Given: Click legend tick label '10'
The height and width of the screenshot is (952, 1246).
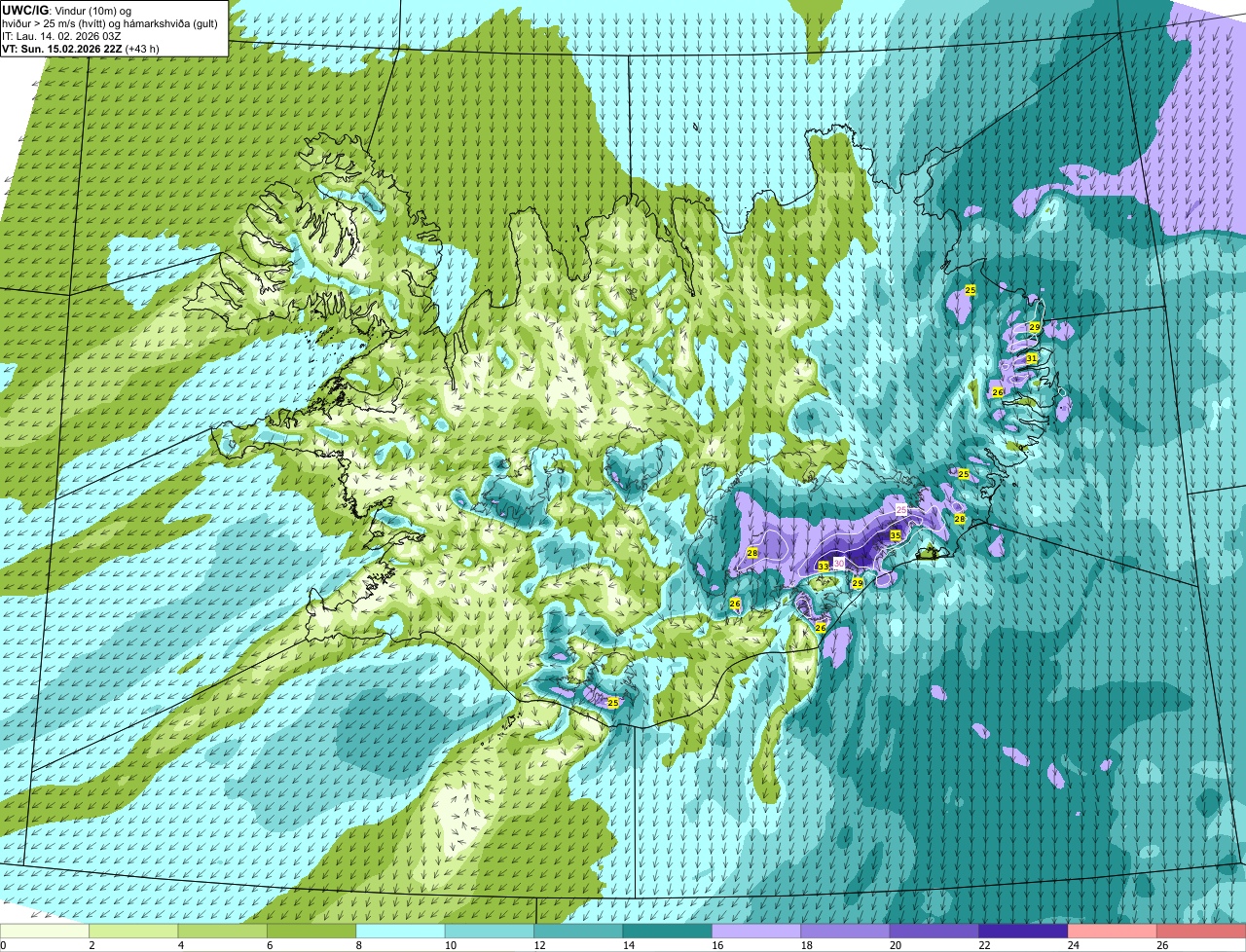Looking at the screenshot, I should [x=449, y=944].
